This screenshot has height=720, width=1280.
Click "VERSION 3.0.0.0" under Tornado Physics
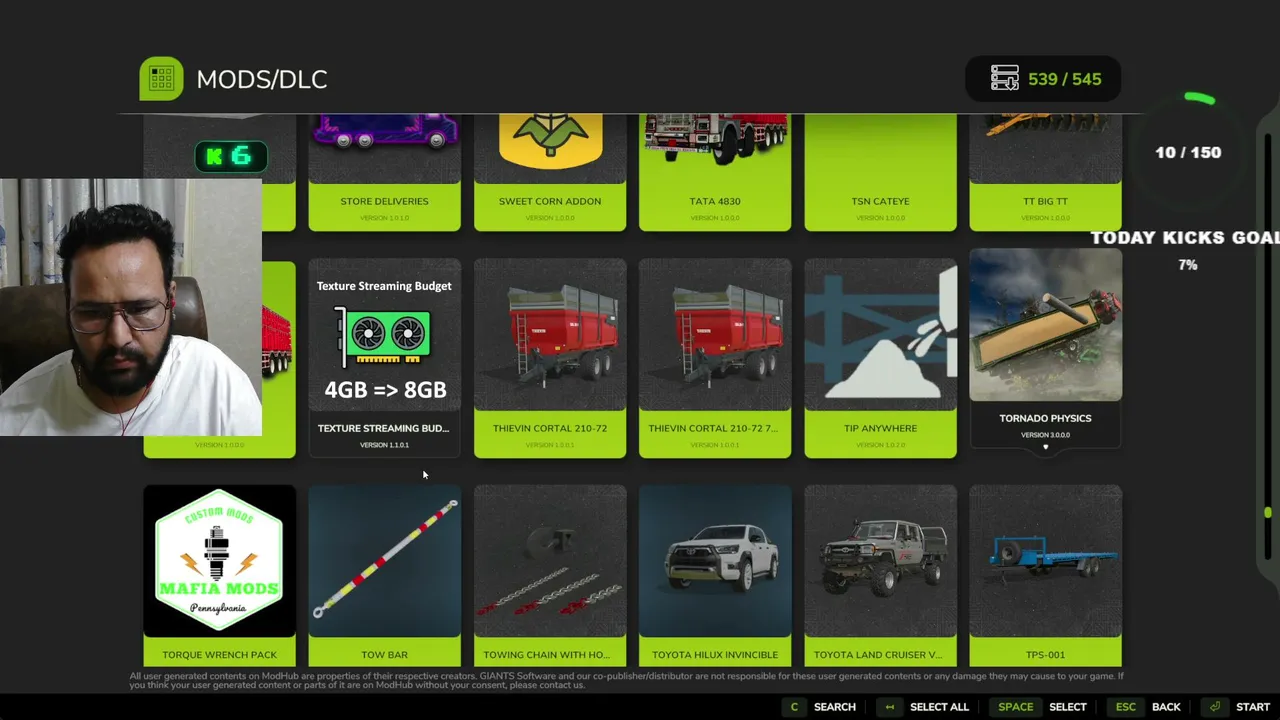pos(1045,435)
